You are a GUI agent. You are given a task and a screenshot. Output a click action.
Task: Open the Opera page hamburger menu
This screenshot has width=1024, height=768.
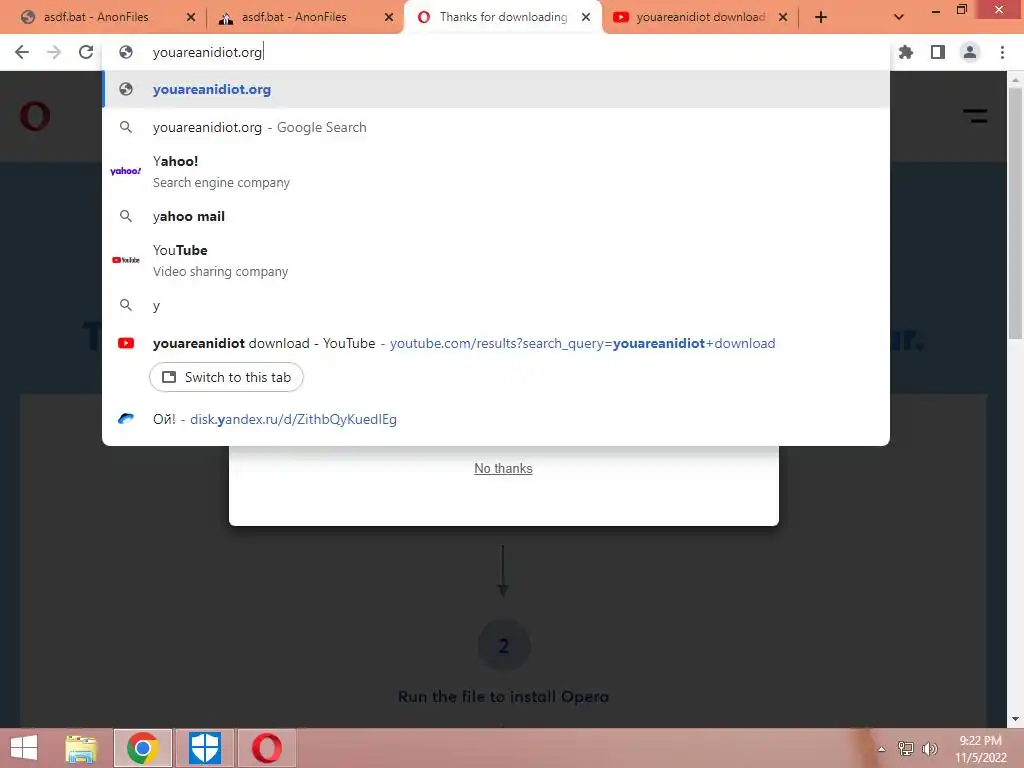coord(975,116)
